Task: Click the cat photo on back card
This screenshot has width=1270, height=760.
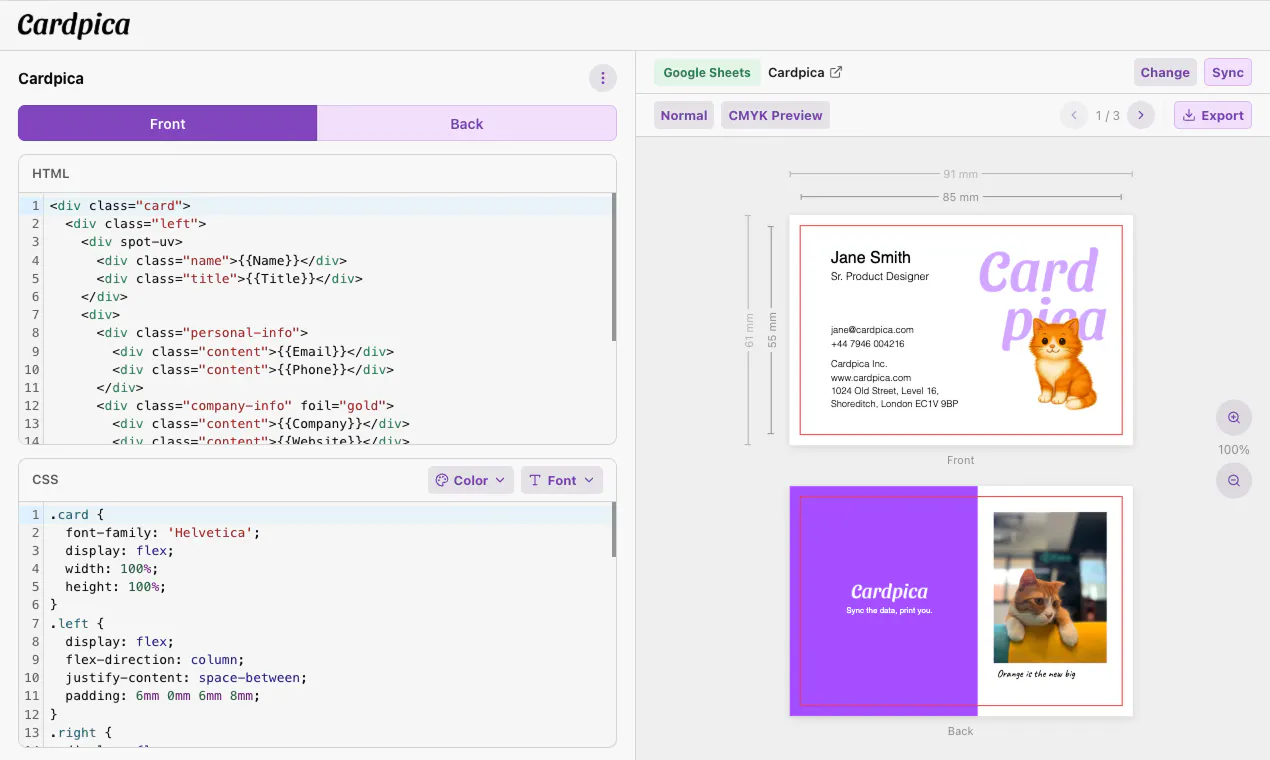Action: coord(1050,587)
